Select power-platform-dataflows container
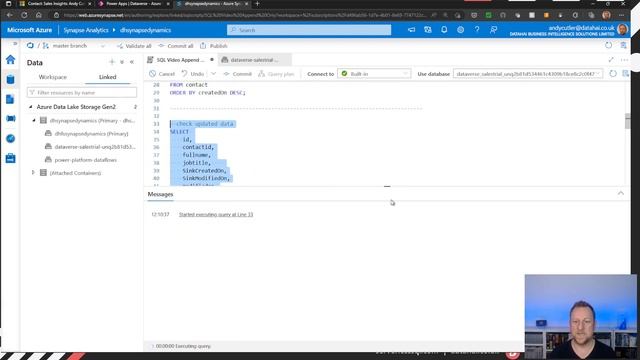This screenshot has width=640, height=360. pyautogui.click(x=85, y=160)
